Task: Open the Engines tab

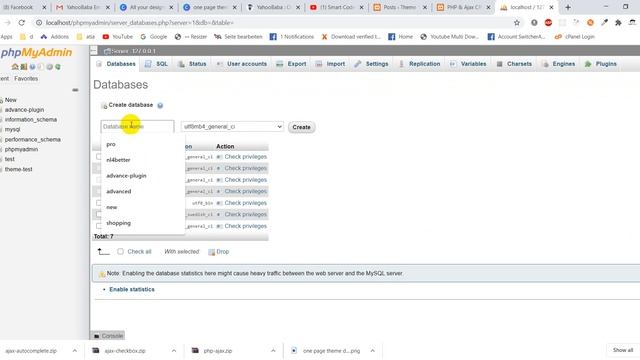Action: coord(558,64)
